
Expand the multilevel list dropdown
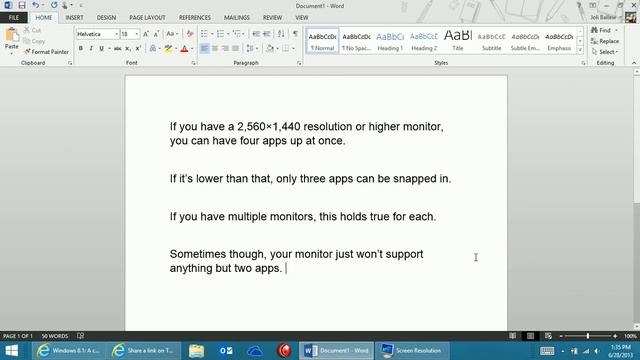click(x=244, y=34)
